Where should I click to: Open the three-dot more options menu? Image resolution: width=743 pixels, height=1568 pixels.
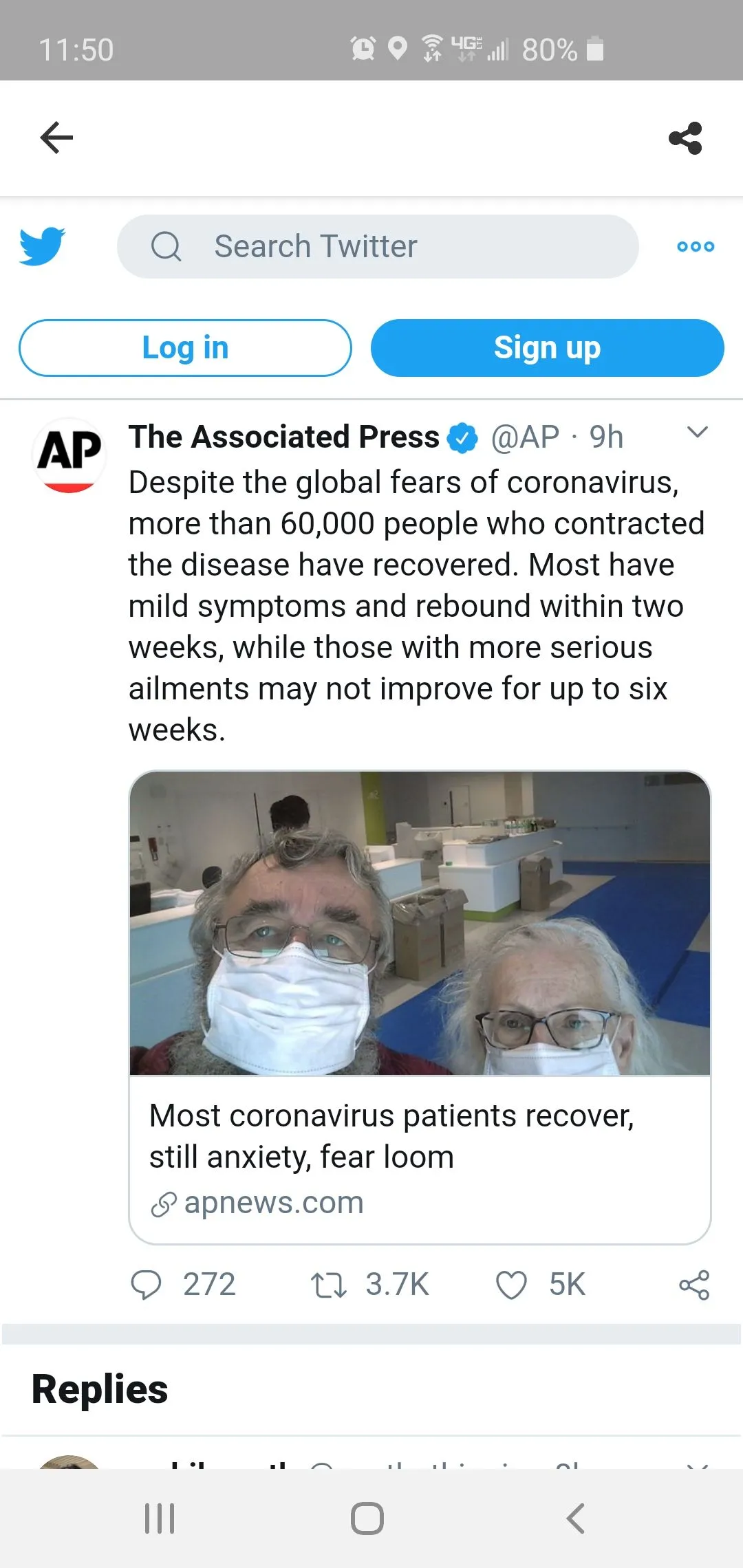coord(696,246)
